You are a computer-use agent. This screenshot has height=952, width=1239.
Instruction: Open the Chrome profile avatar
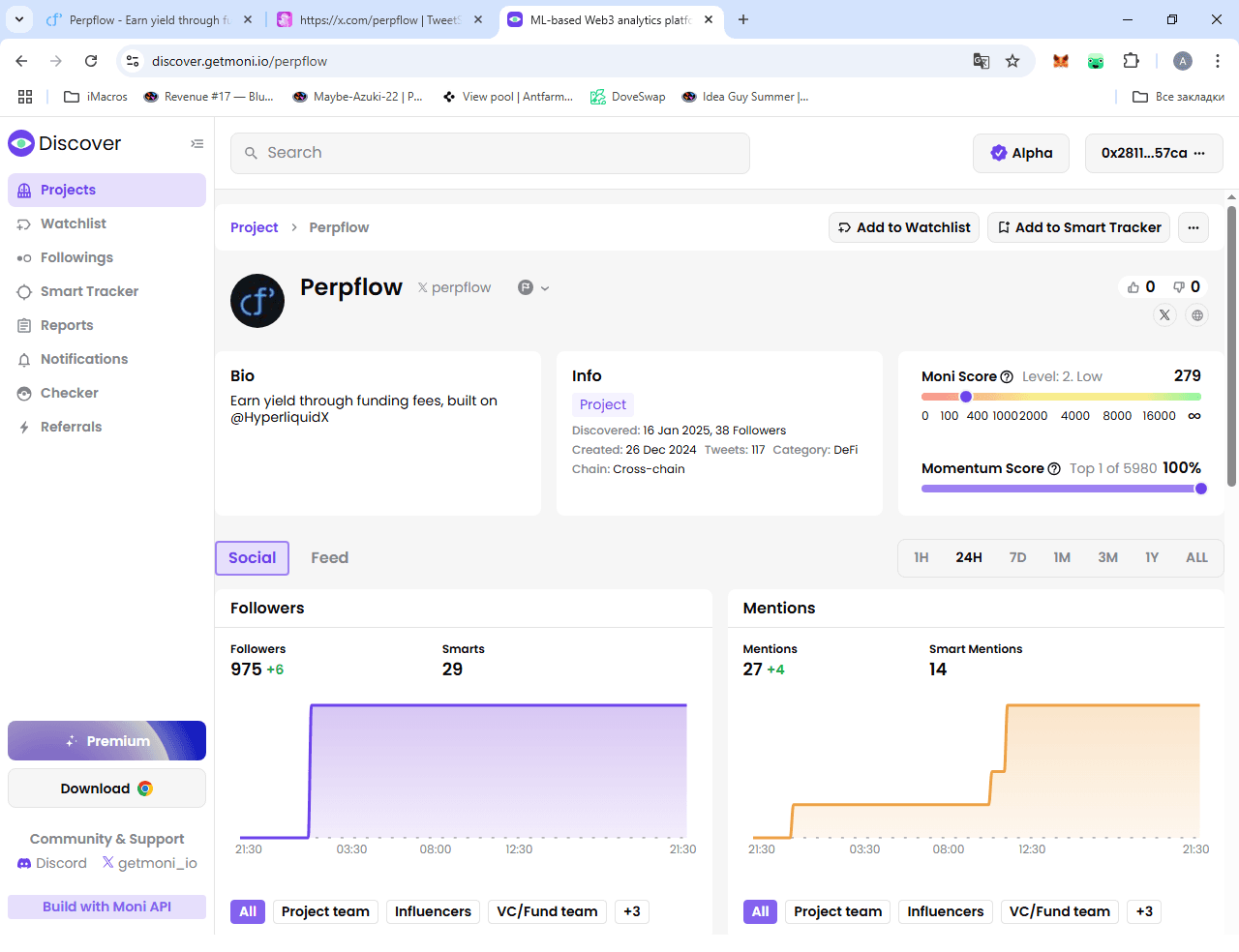coord(1183,61)
